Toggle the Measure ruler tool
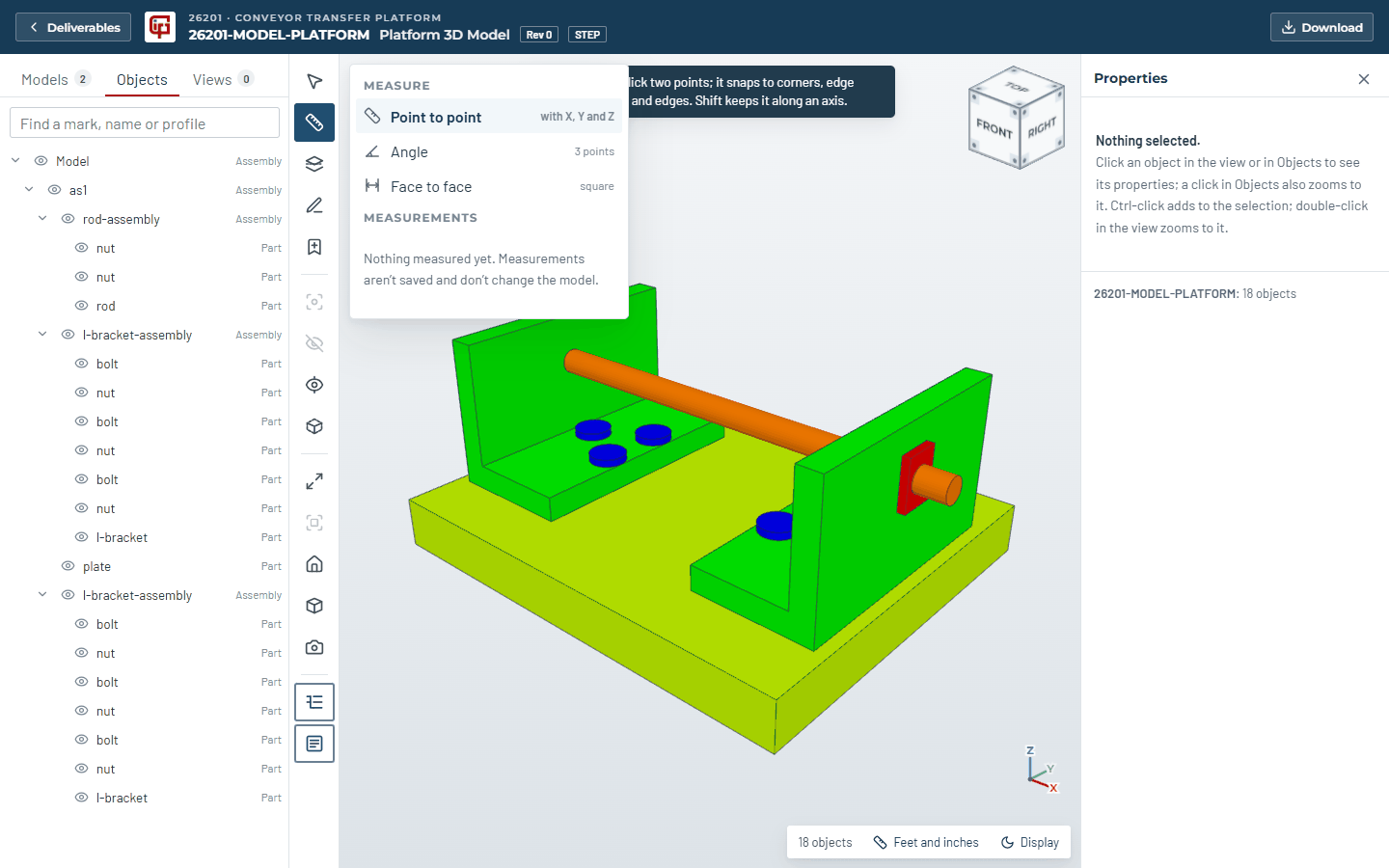The height and width of the screenshot is (868, 1389). click(314, 122)
